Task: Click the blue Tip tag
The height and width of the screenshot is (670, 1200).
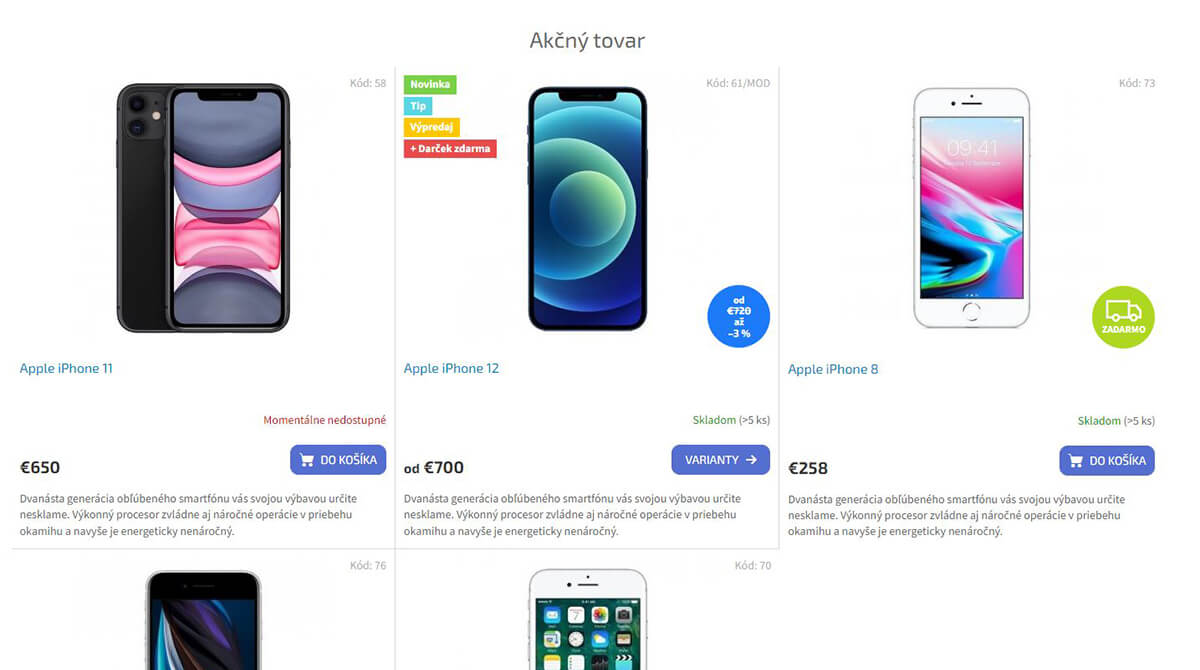Action: [418, 106]
